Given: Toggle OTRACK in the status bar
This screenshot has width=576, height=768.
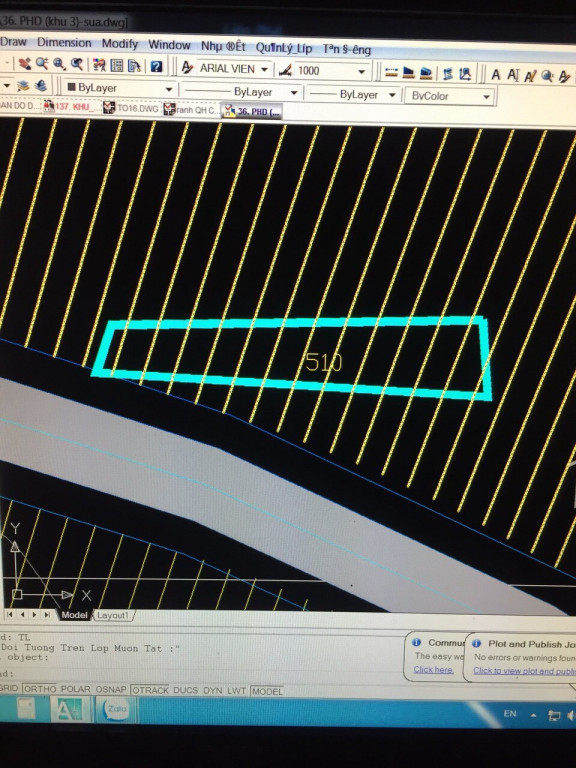Looking at the screenshot, I should pyautogui.click(x=150, y=690).
